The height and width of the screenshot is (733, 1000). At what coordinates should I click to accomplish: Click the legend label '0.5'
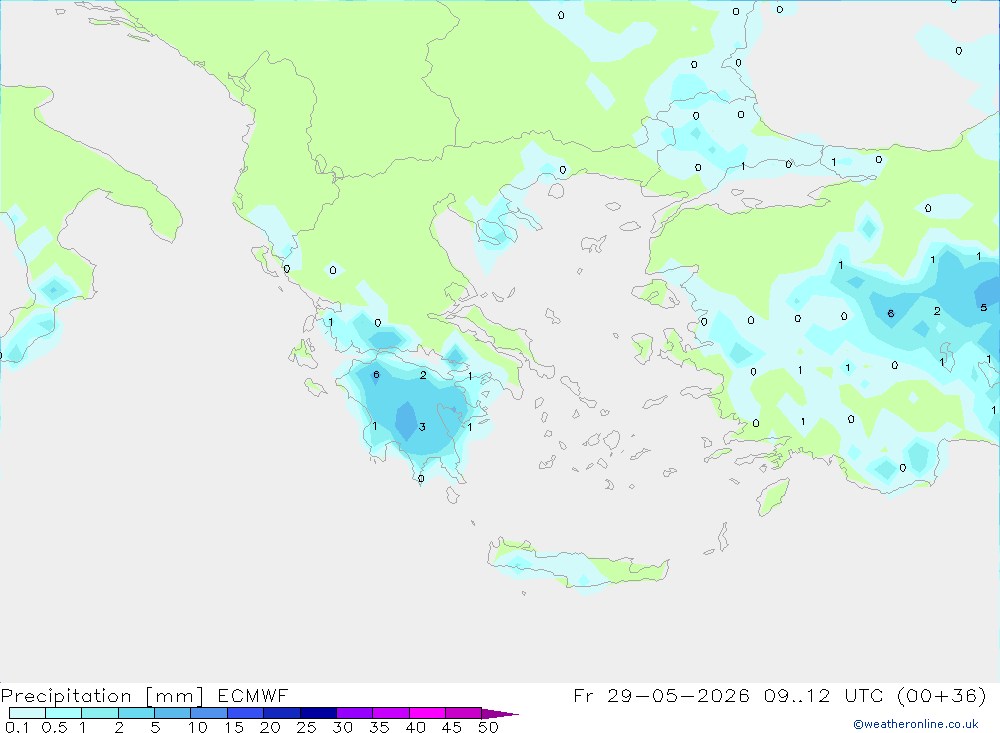coord(54,727)
